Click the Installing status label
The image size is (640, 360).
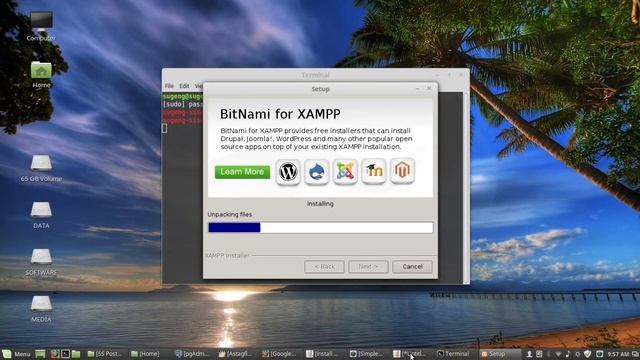pos(320,203)
